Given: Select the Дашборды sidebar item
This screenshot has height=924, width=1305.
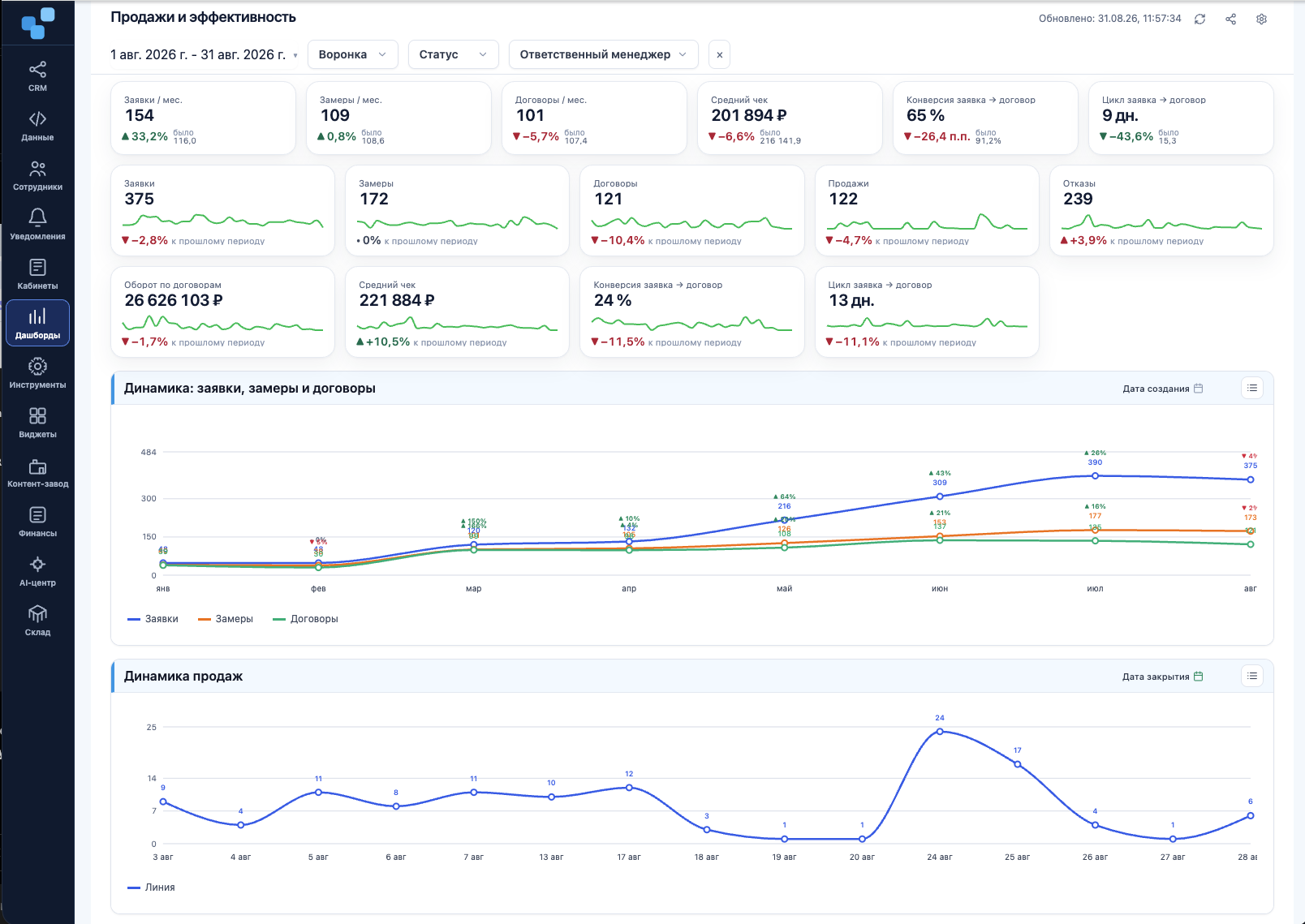Looking at the screenshot, I should [37, 324].
